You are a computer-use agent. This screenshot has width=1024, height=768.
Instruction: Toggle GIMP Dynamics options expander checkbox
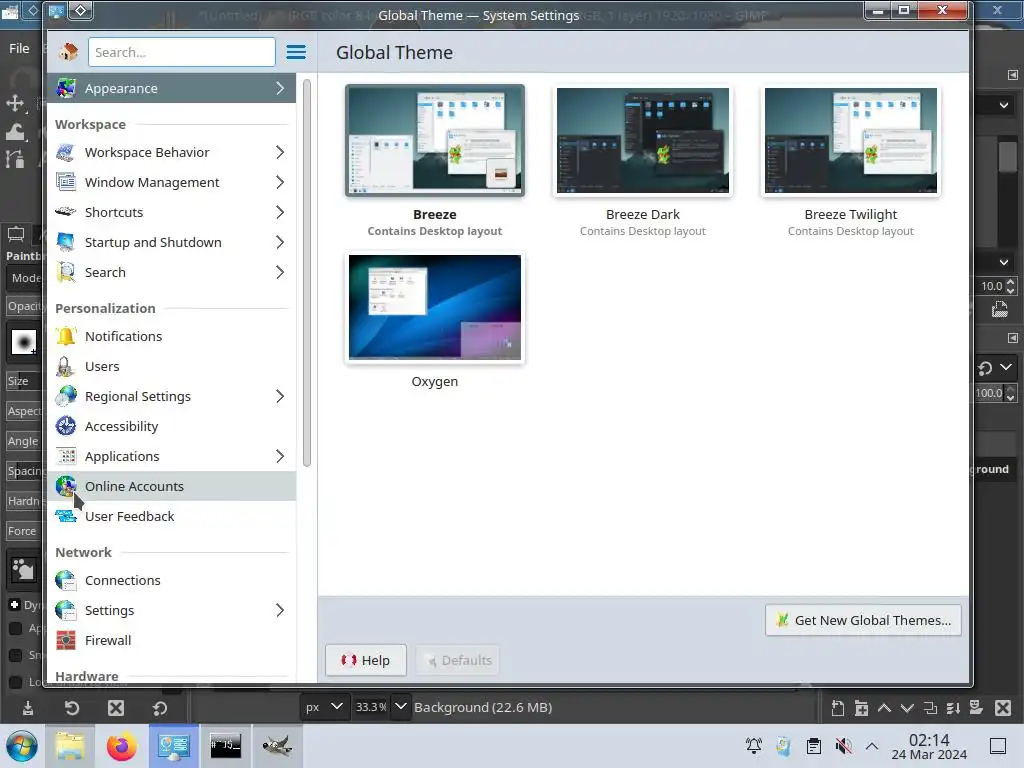pos(14,605)
